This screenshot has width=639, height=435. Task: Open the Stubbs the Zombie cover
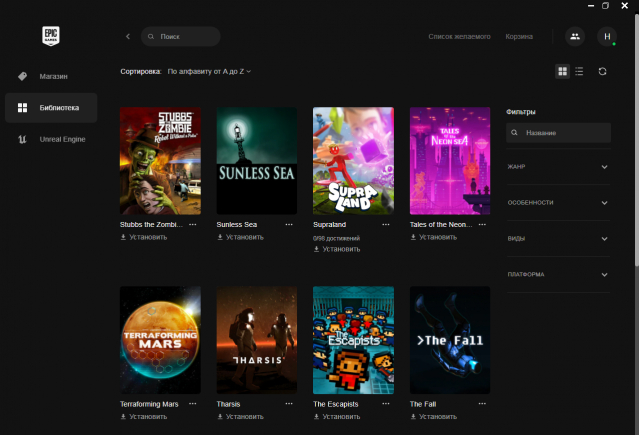tap(160, 161)
